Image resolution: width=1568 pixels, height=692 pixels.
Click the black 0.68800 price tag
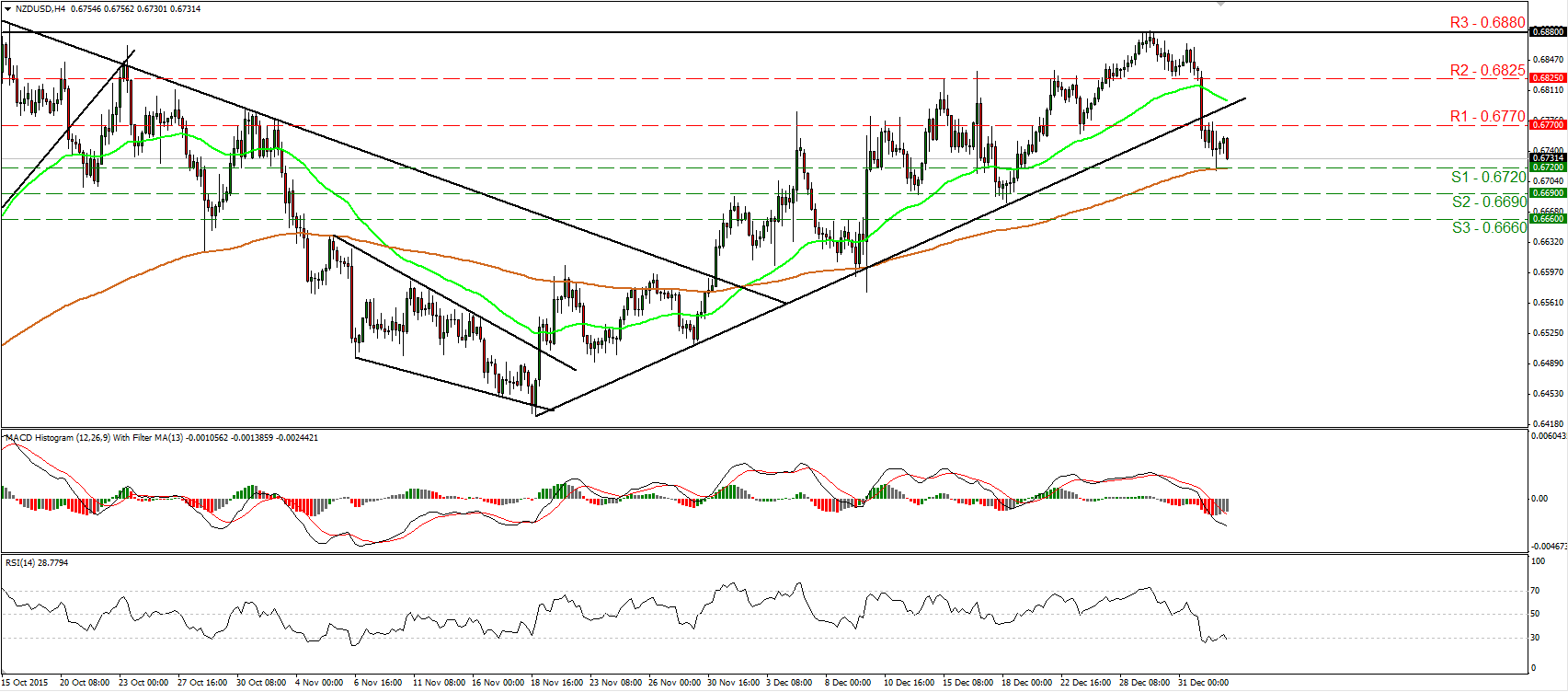click(1548, 31)
